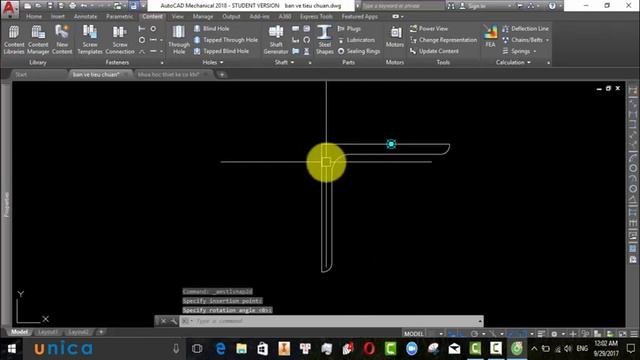The image size is (640, 360).
Task: Insert a Through Hole
Action: point(179,40)
